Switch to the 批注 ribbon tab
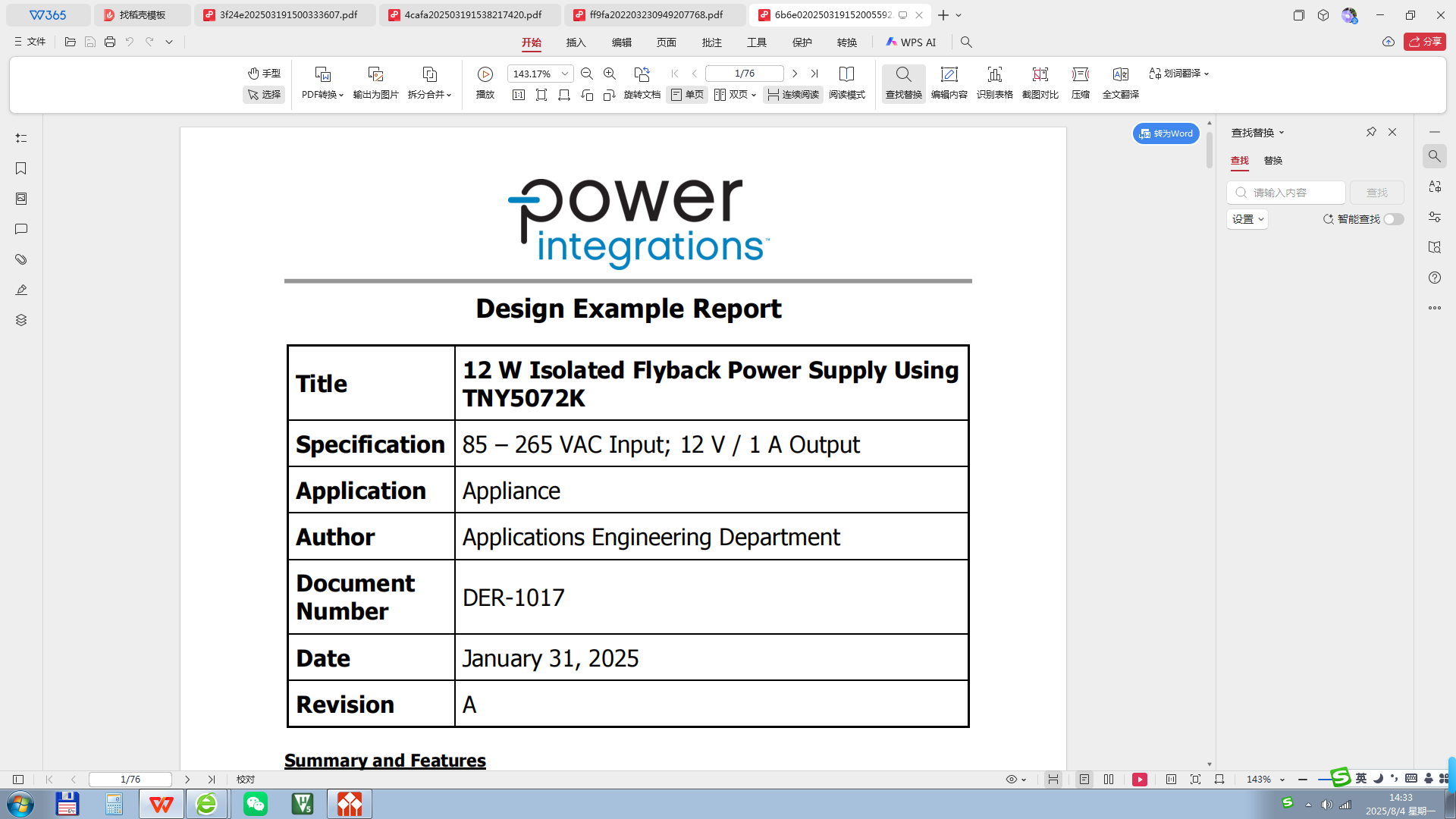Image resolution: width=1456 pixels, height=819 pixels. click(711, 42)
